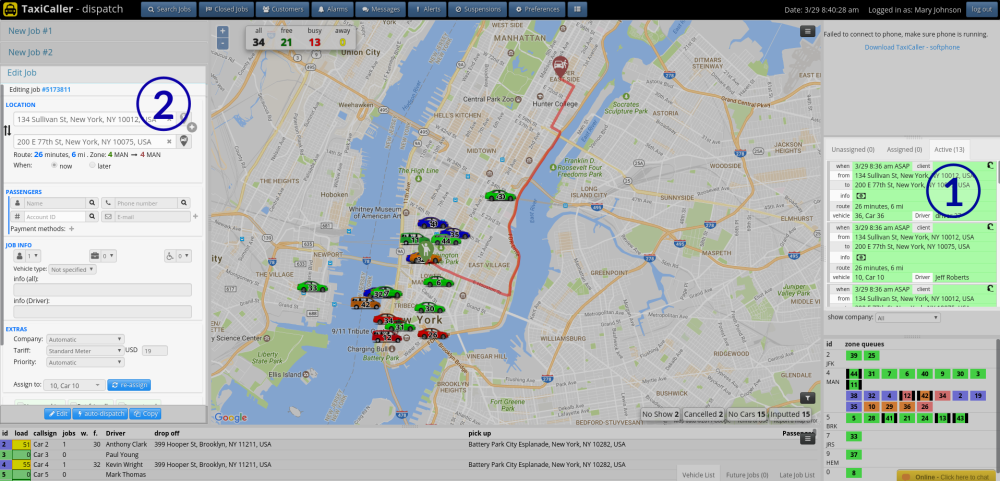Open the Search Jobs menu
This screenshot has width=1000, height=481.
(x=168, y=10)
